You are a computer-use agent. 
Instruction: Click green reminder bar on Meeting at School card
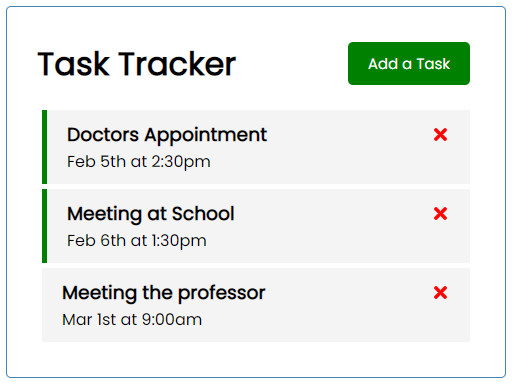[x=44, y=226]
